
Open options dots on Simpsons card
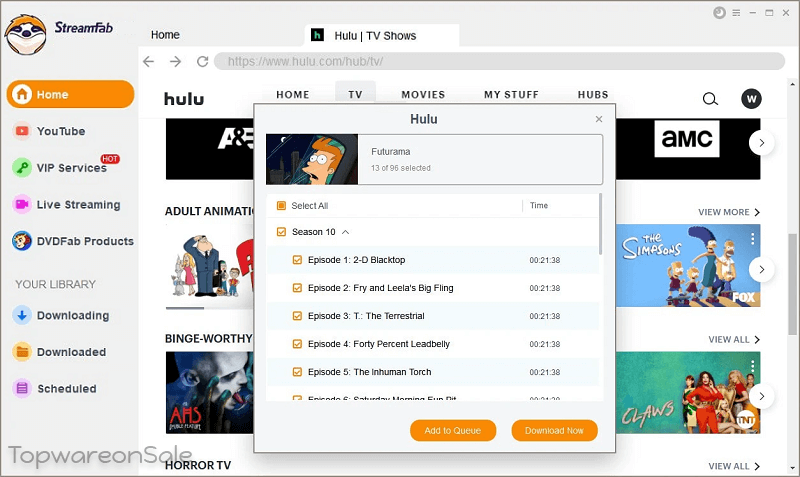752,238
